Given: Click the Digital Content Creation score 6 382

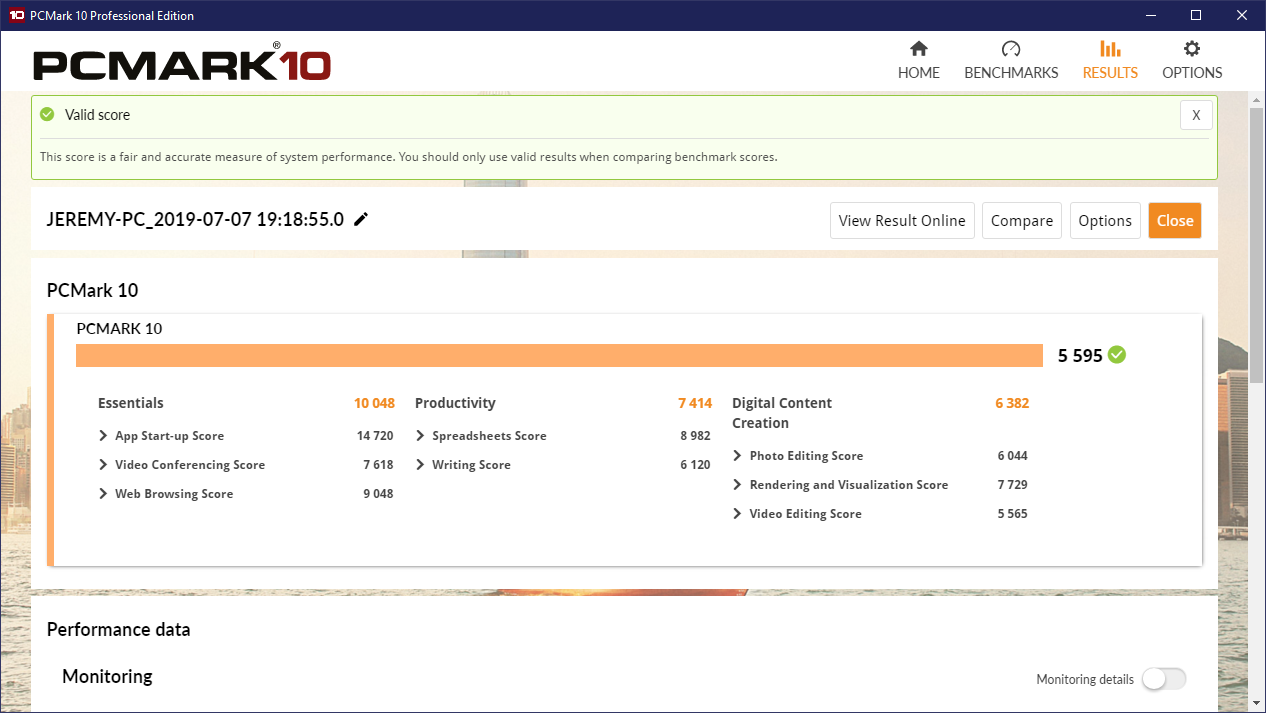Looking at the screenshot, I should [1012, 403].
